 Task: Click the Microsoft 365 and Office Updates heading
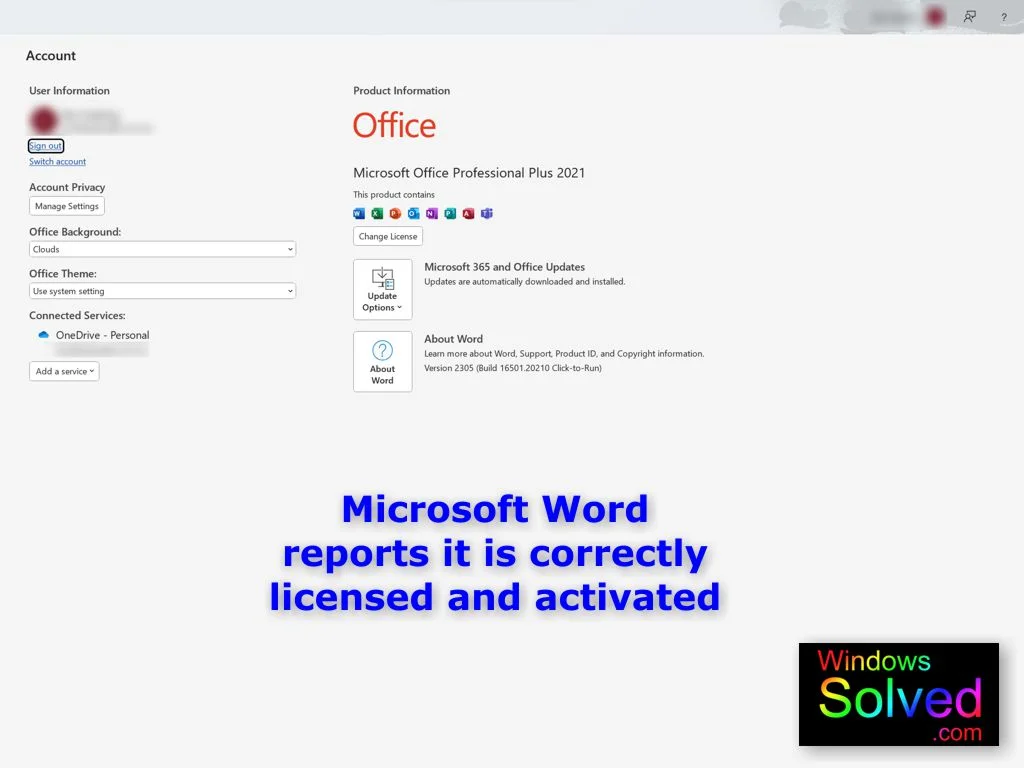(504, 266)
